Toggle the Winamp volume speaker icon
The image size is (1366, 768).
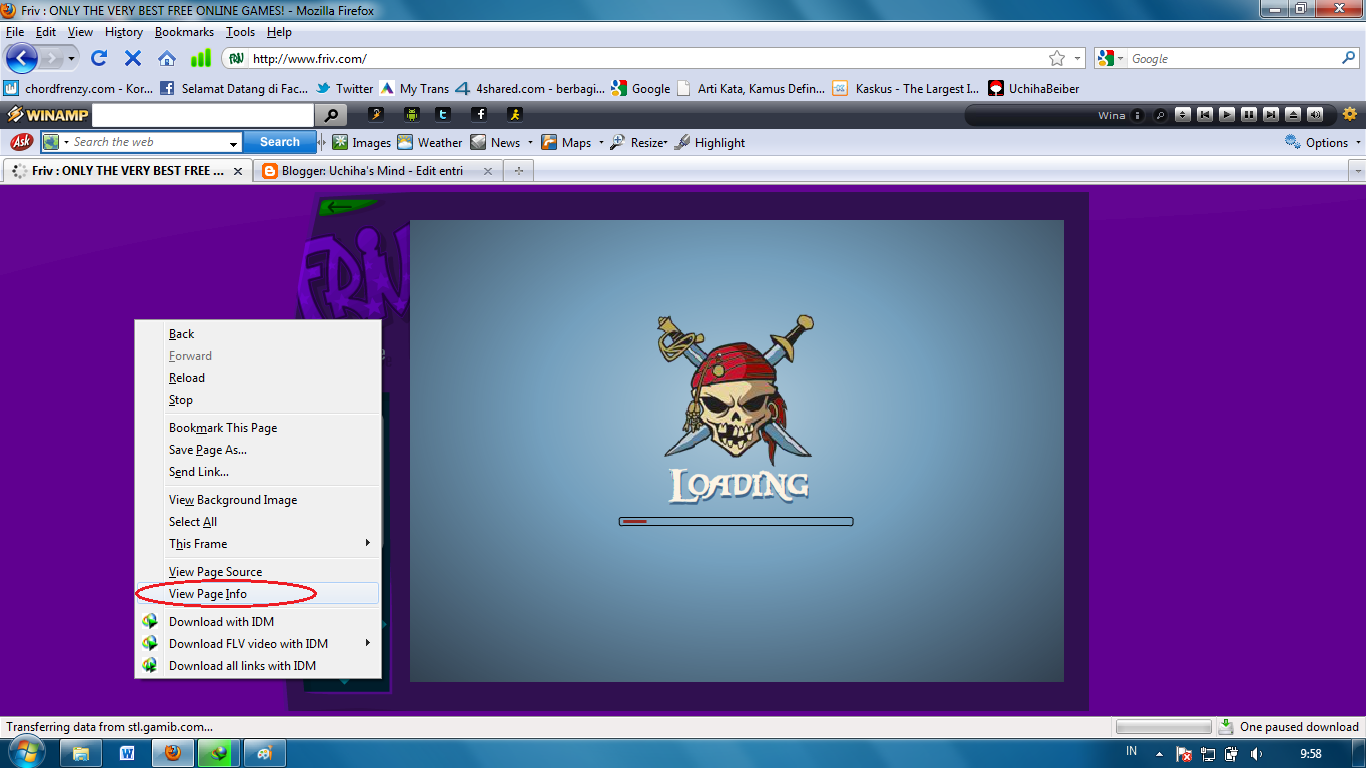[x=1315, y=115]
